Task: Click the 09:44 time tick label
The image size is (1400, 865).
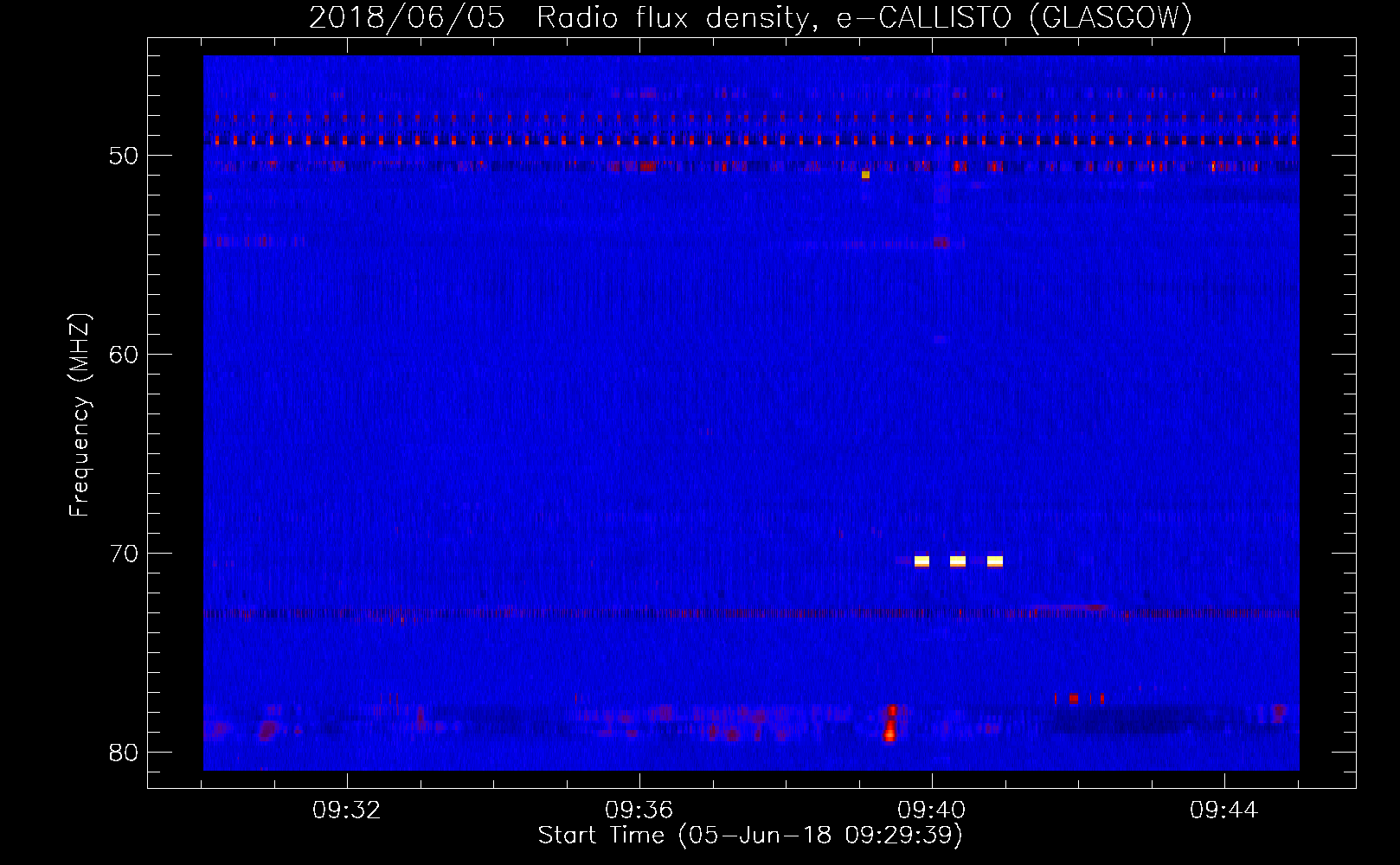Action: 1224,810
